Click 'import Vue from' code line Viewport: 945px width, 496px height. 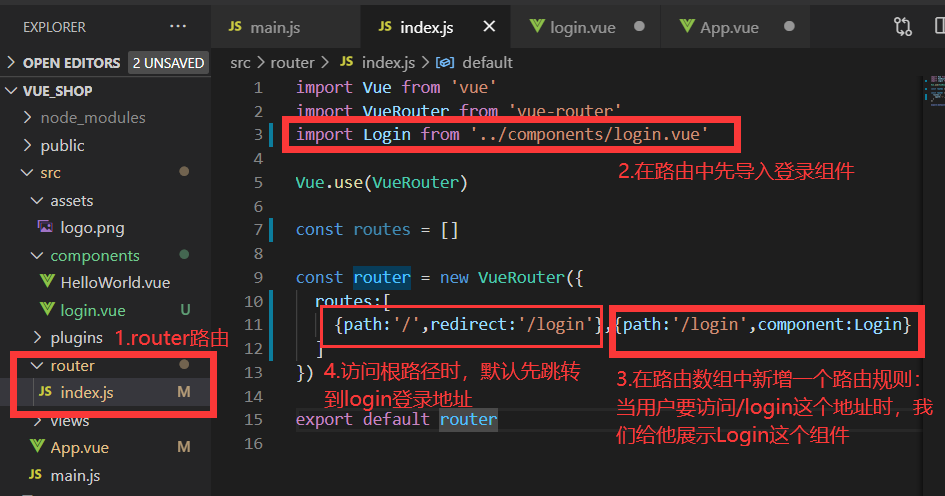396,87
